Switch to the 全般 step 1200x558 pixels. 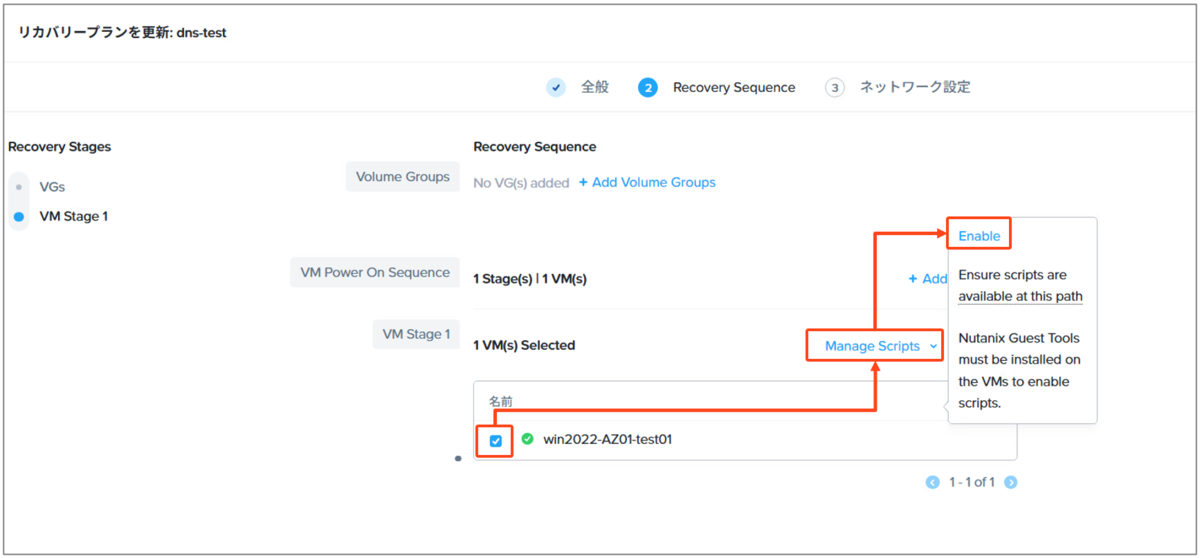coord(595,87)
